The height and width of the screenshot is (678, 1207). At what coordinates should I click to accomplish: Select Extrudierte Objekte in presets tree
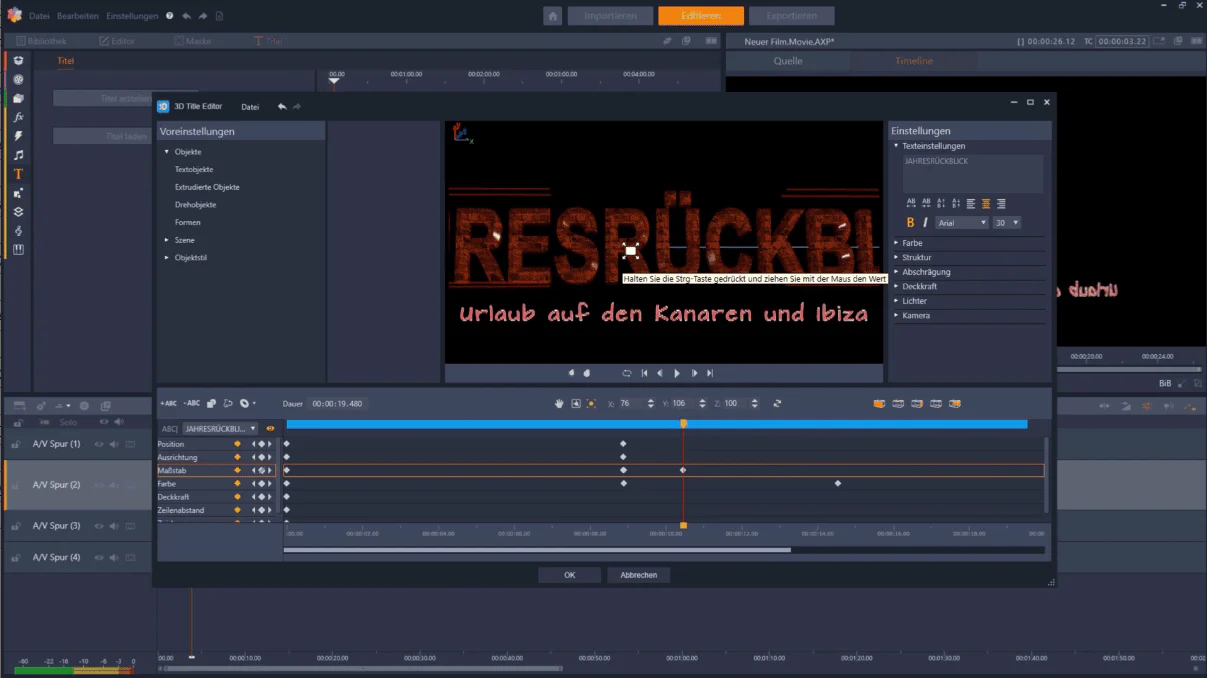[207, 187]
